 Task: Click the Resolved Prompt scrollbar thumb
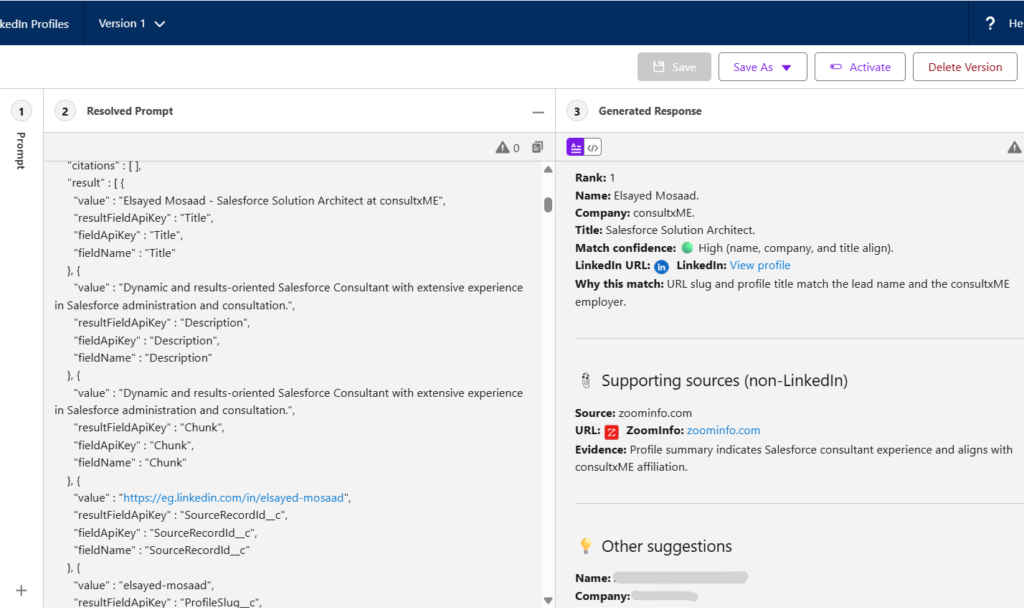point(548,205)
